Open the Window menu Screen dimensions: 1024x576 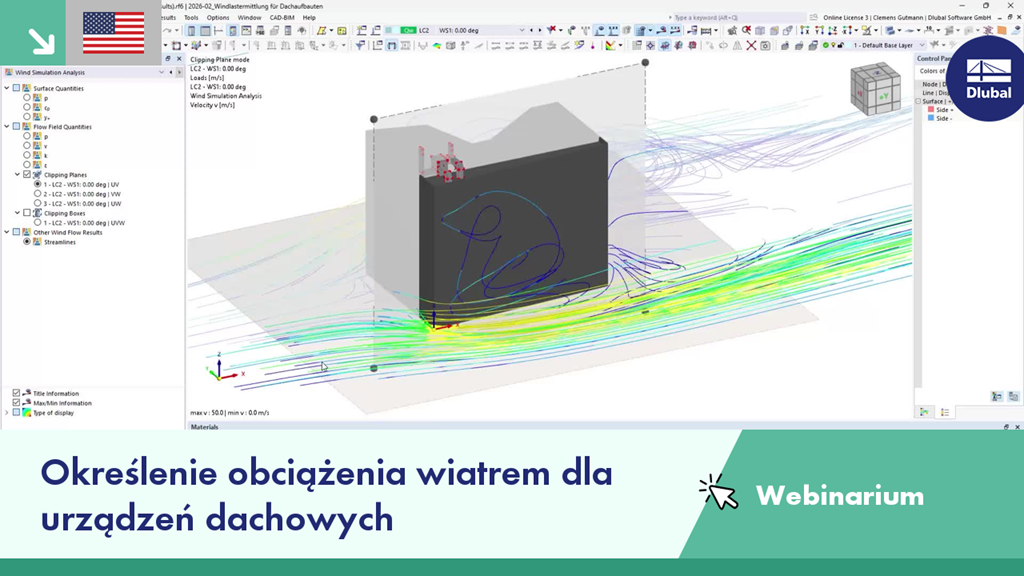pos(249,18)
